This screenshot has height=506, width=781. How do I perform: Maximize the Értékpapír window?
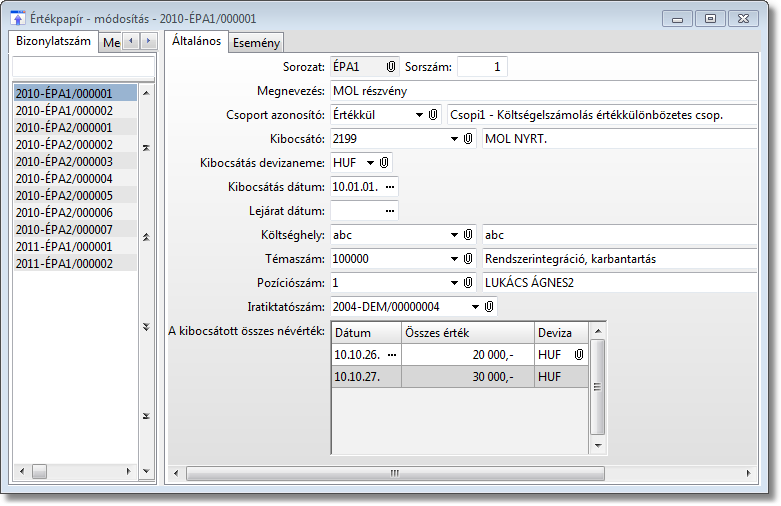710,19
